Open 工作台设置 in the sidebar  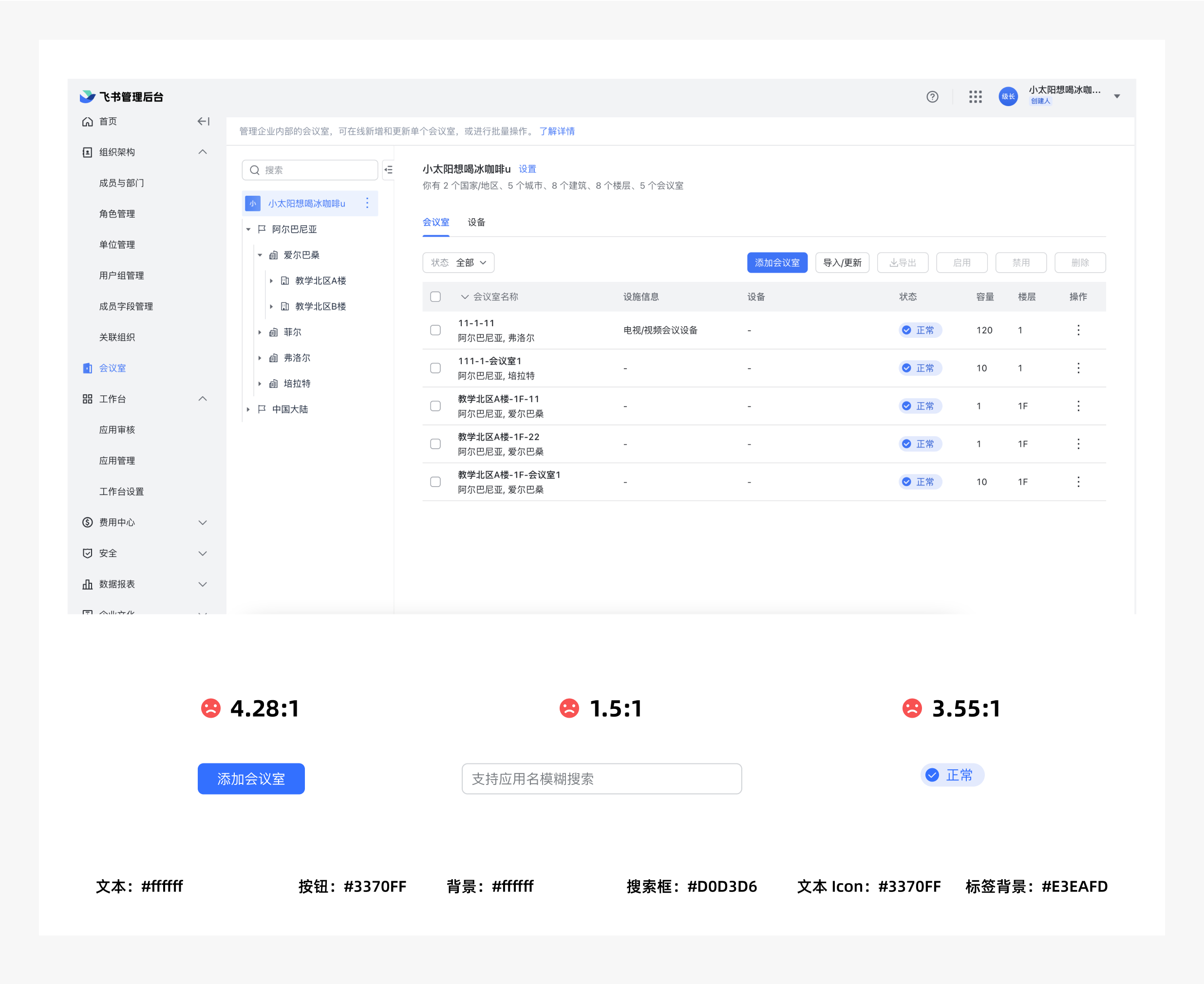pos(121,491)
